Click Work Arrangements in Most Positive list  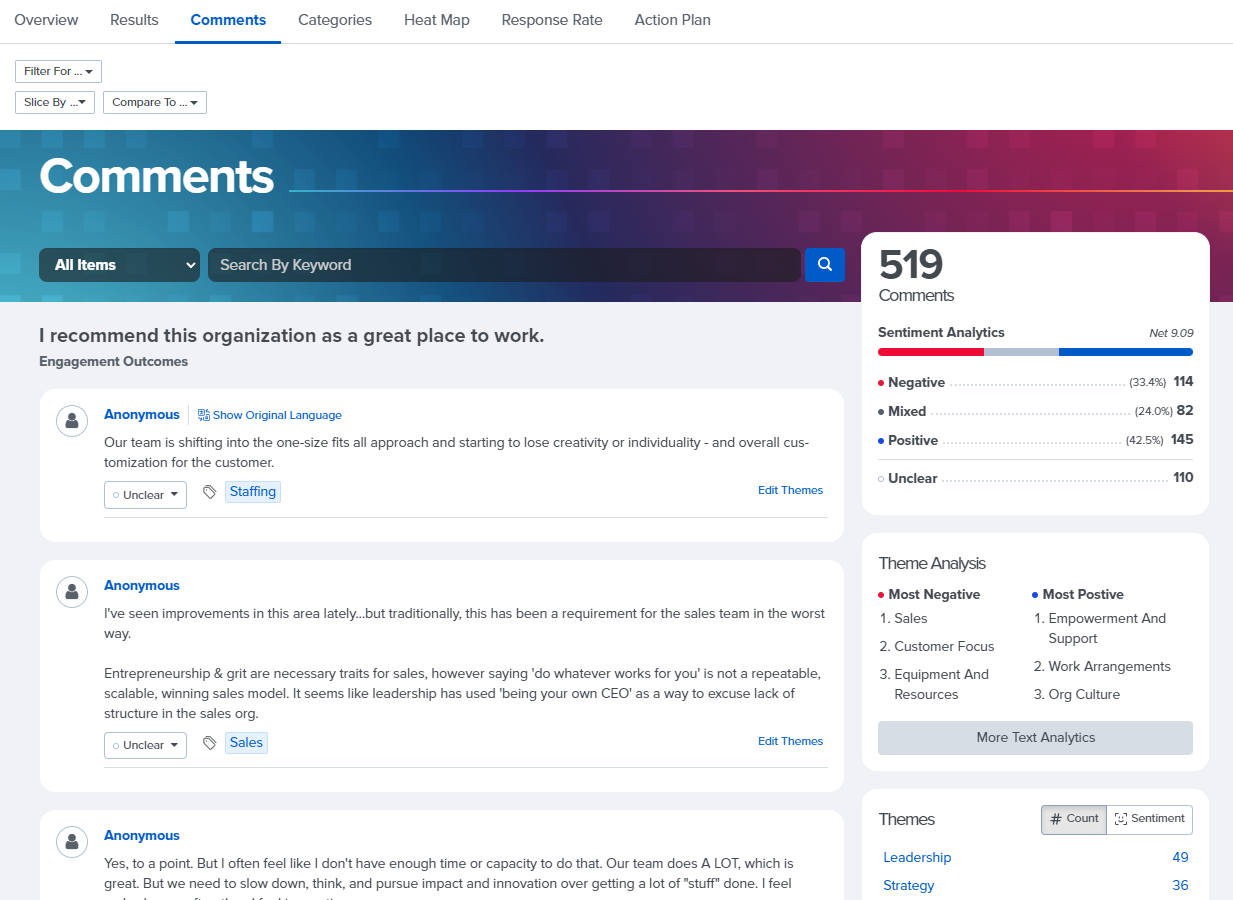(1109, 666)
